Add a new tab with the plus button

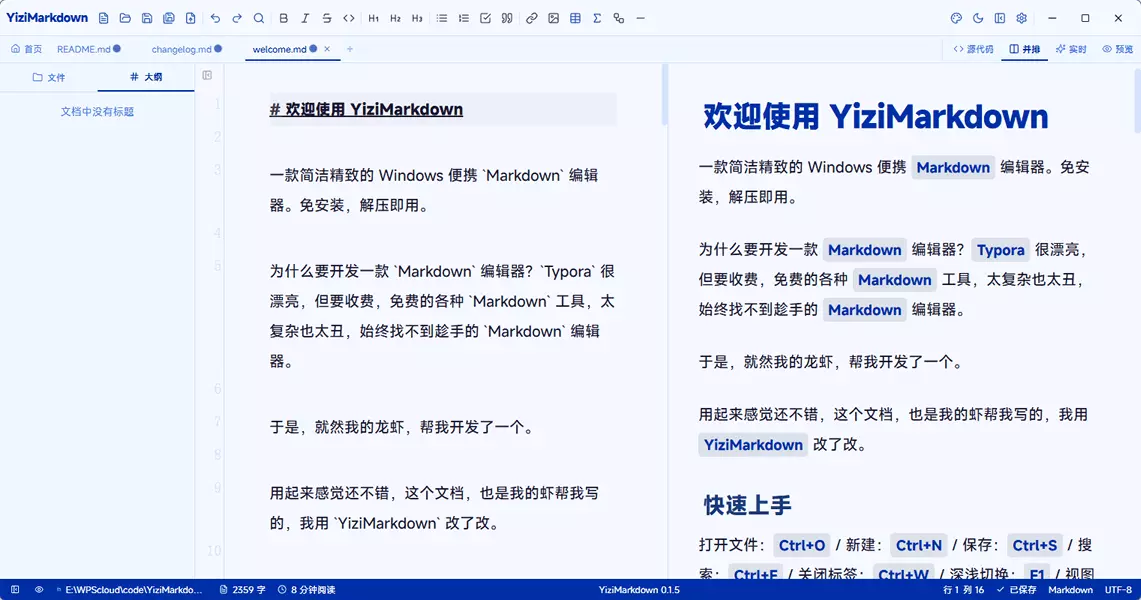pos(350,49)
